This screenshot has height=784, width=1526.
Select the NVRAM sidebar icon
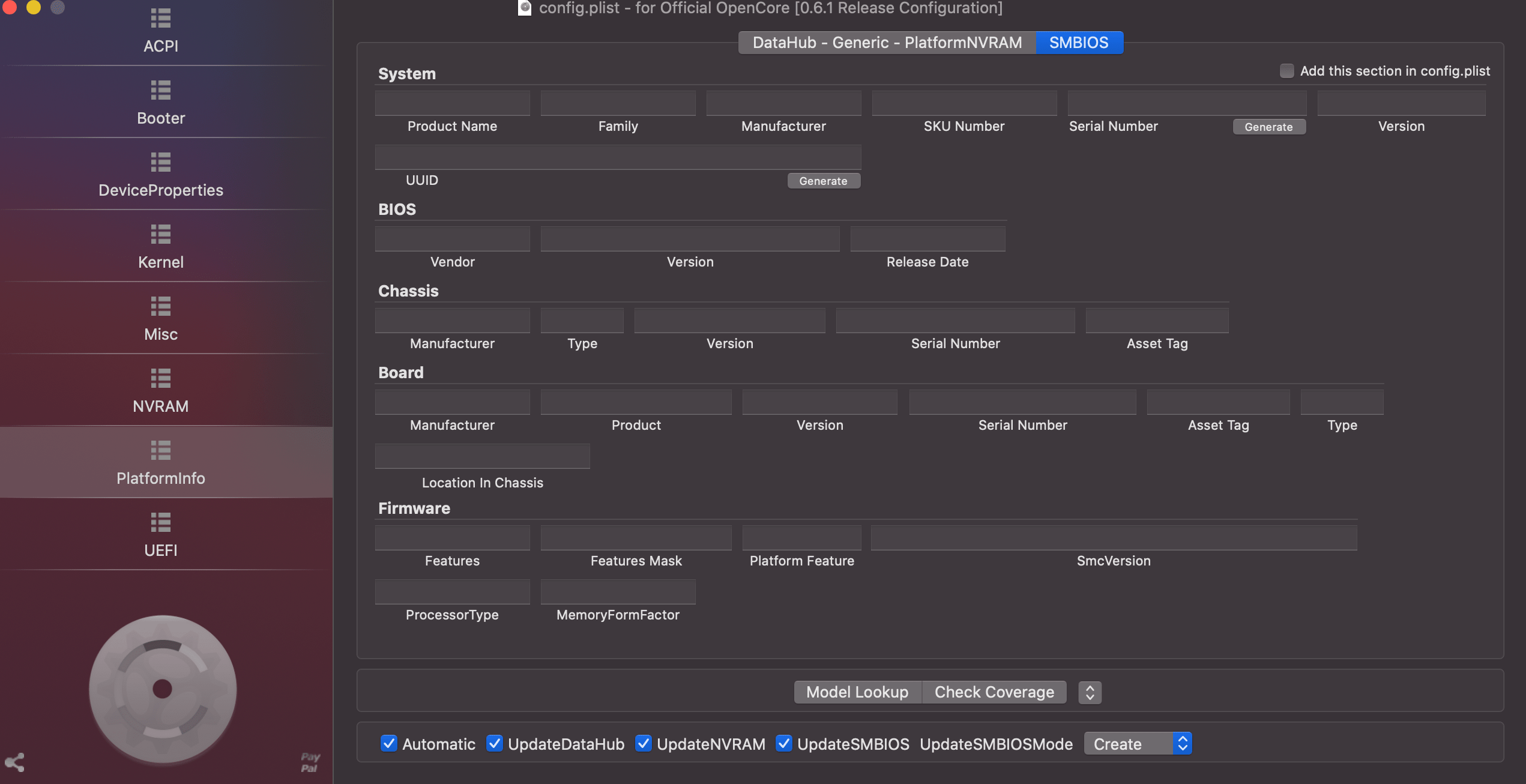click(x=160, y=378)
